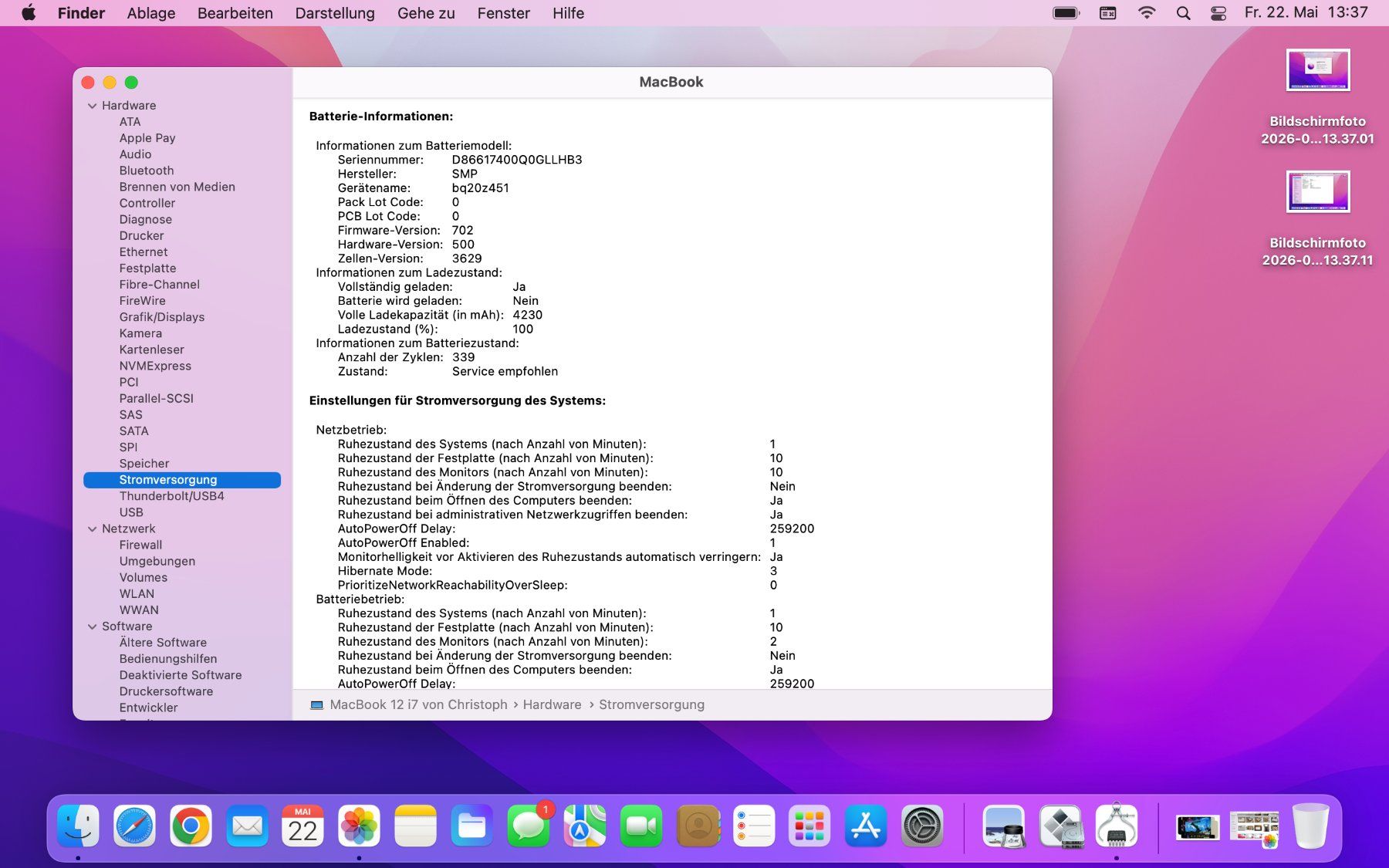Click System Information caliper icon in Dock
1389x868 pixels.
coord(1117,826)
